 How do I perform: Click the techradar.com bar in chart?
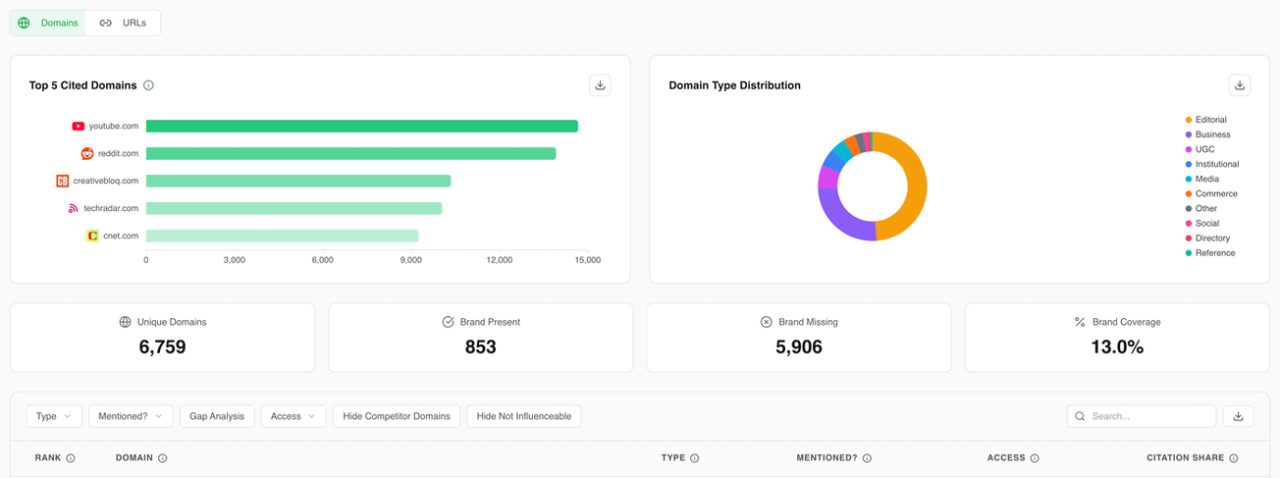294,208
